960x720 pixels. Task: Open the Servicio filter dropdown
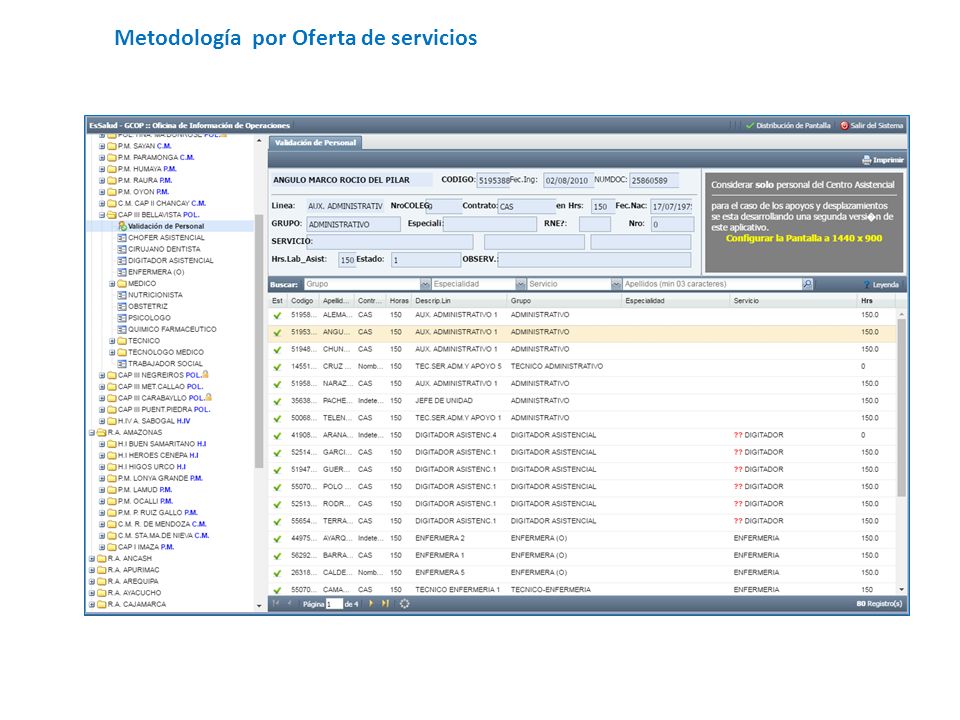[x=616, y=284]
